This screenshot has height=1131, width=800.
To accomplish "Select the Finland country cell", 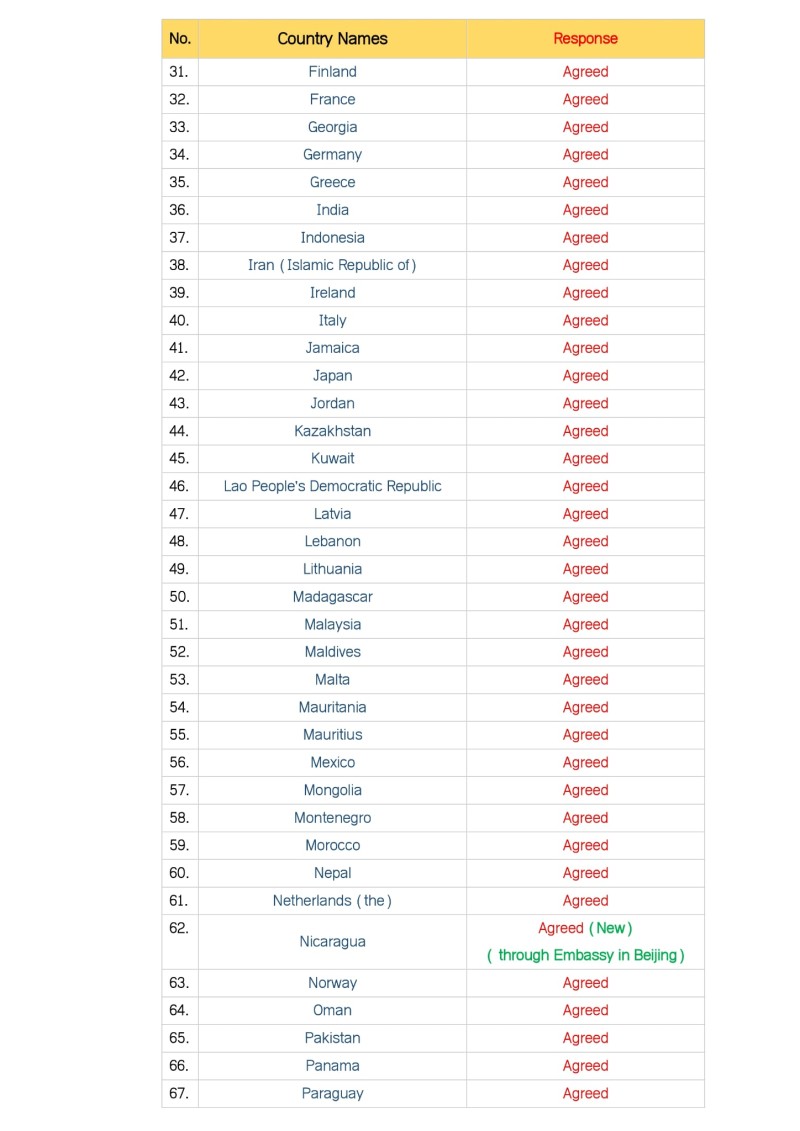I will (x=332, y=71).
